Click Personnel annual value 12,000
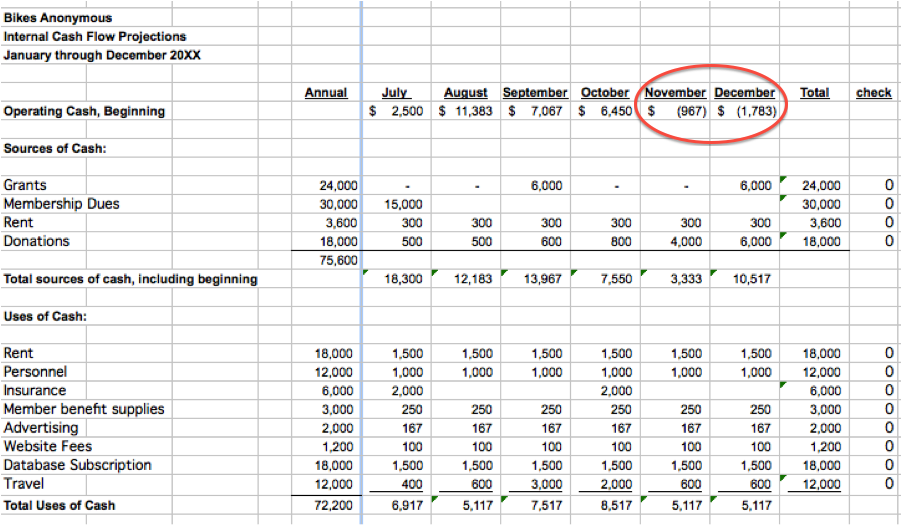 (x=334, y=372)
